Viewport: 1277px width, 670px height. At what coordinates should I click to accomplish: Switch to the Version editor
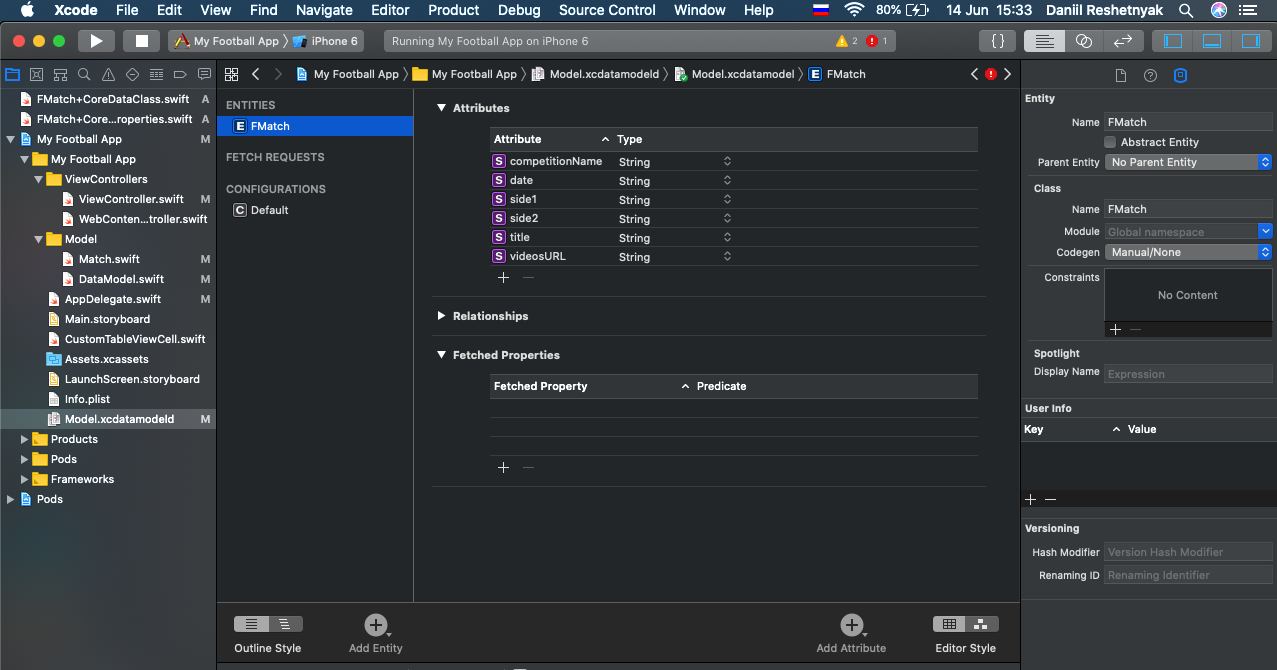(x=1123, y=41)
